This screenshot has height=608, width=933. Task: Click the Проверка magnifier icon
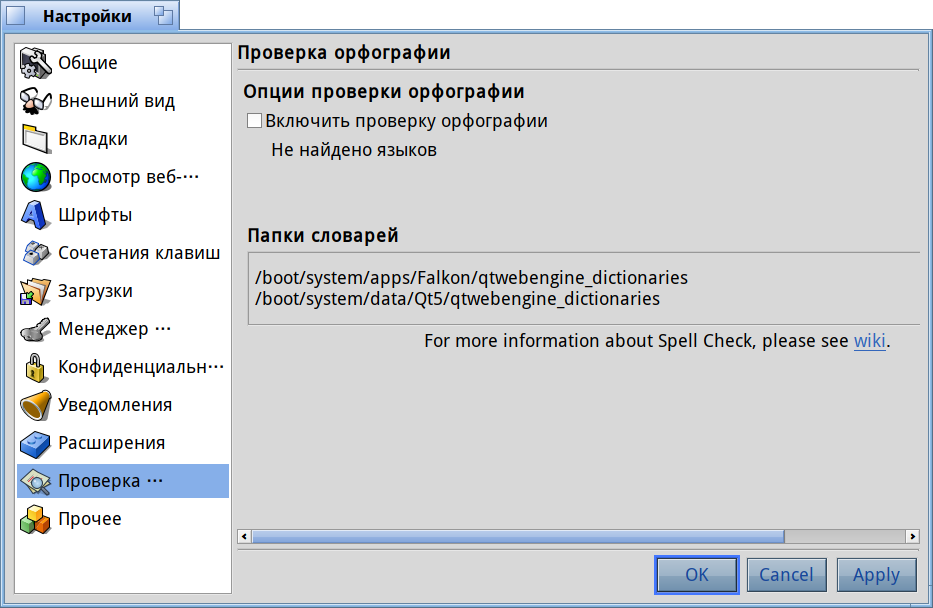[x=36, y=482]
